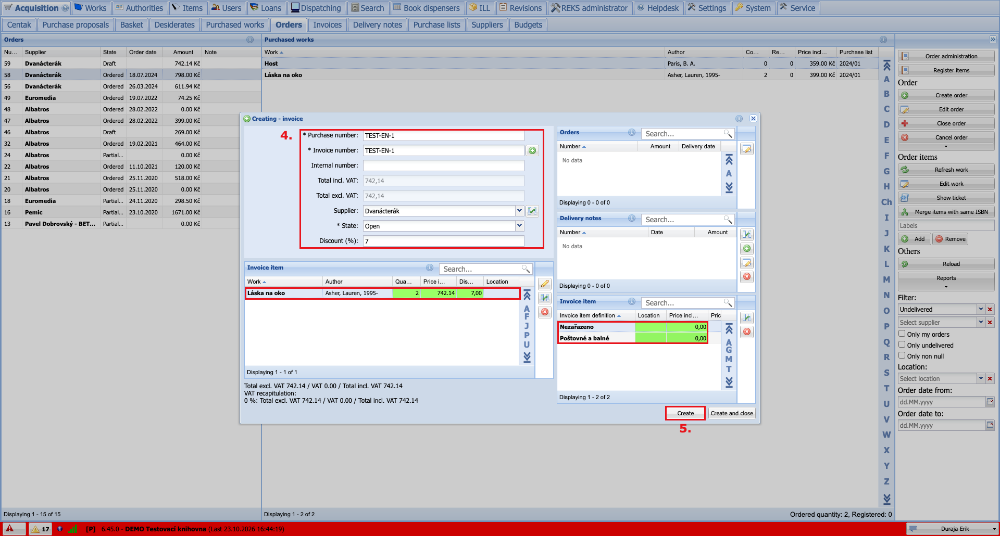
Task: Jump to letter M in Purchased works index
Action: tap(886, 279)
